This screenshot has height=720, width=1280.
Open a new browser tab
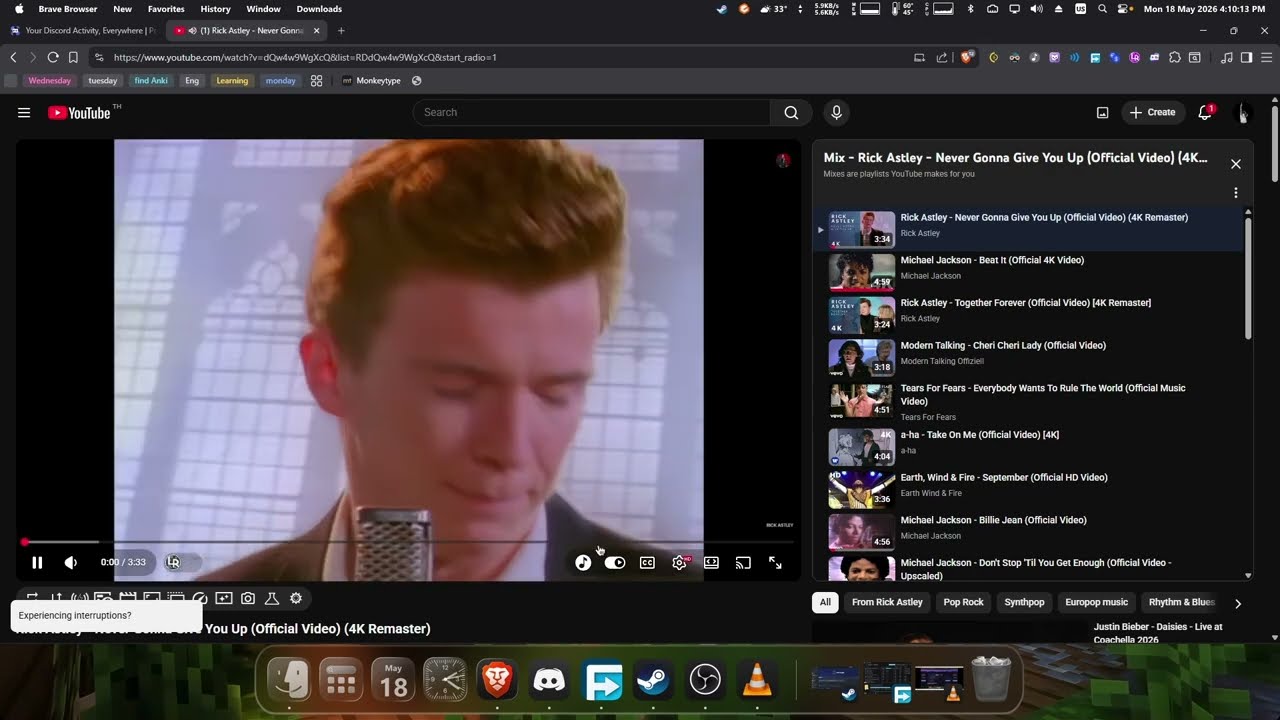341,31
